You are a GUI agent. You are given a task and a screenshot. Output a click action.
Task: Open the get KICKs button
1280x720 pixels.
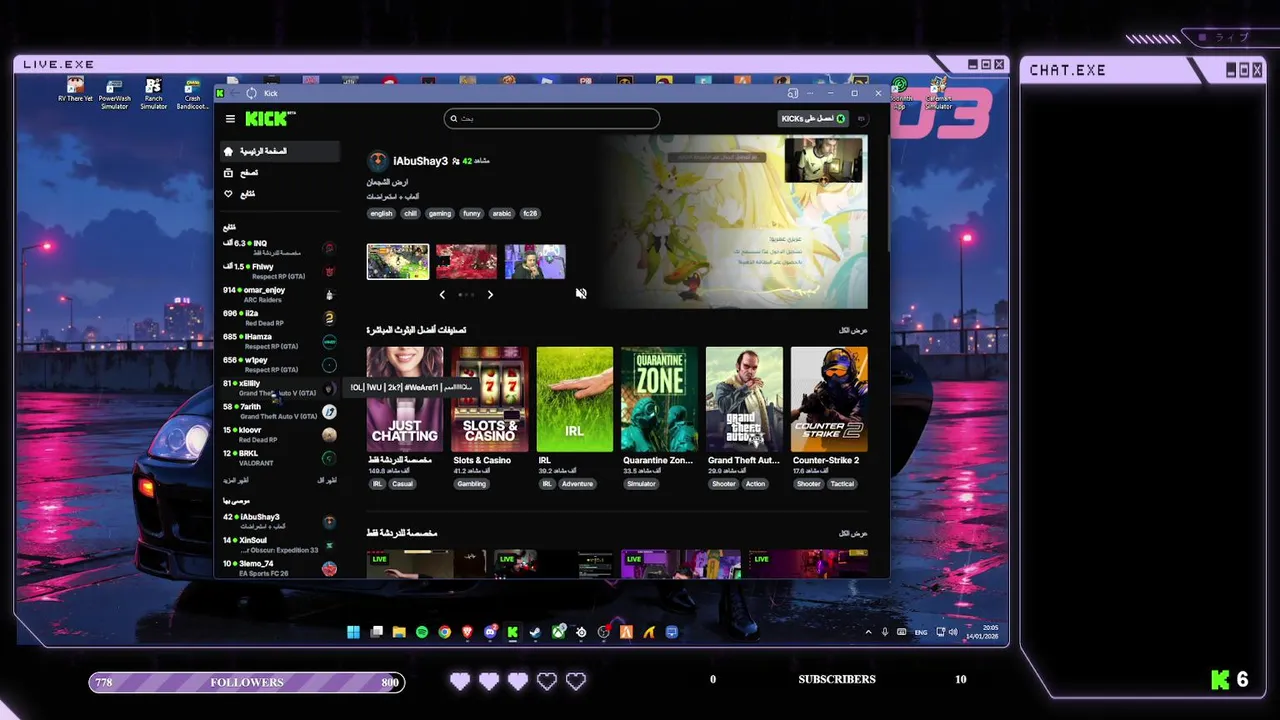813,118
